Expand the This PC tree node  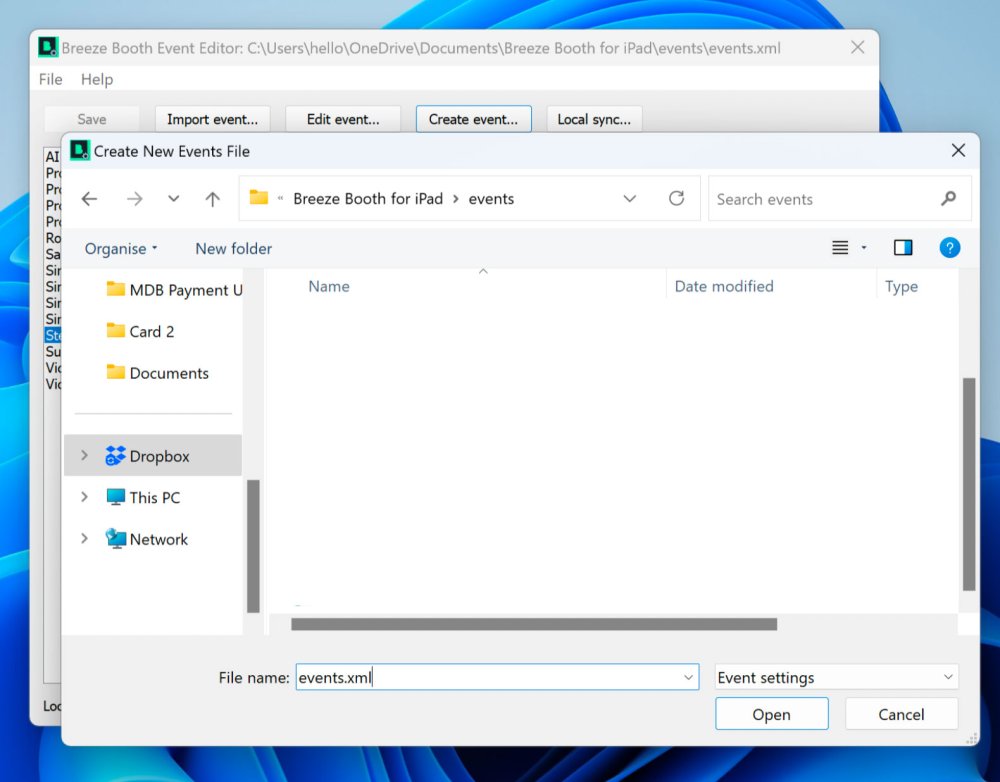click(x=84, y=497)
